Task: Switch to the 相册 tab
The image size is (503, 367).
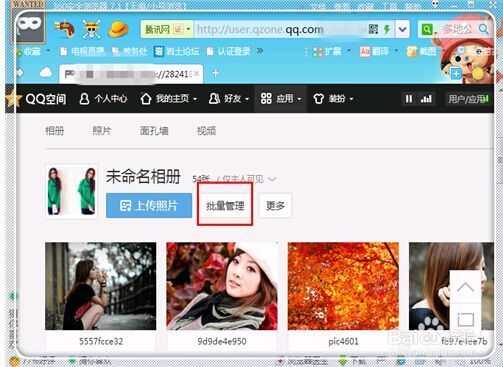Action: 55,131
